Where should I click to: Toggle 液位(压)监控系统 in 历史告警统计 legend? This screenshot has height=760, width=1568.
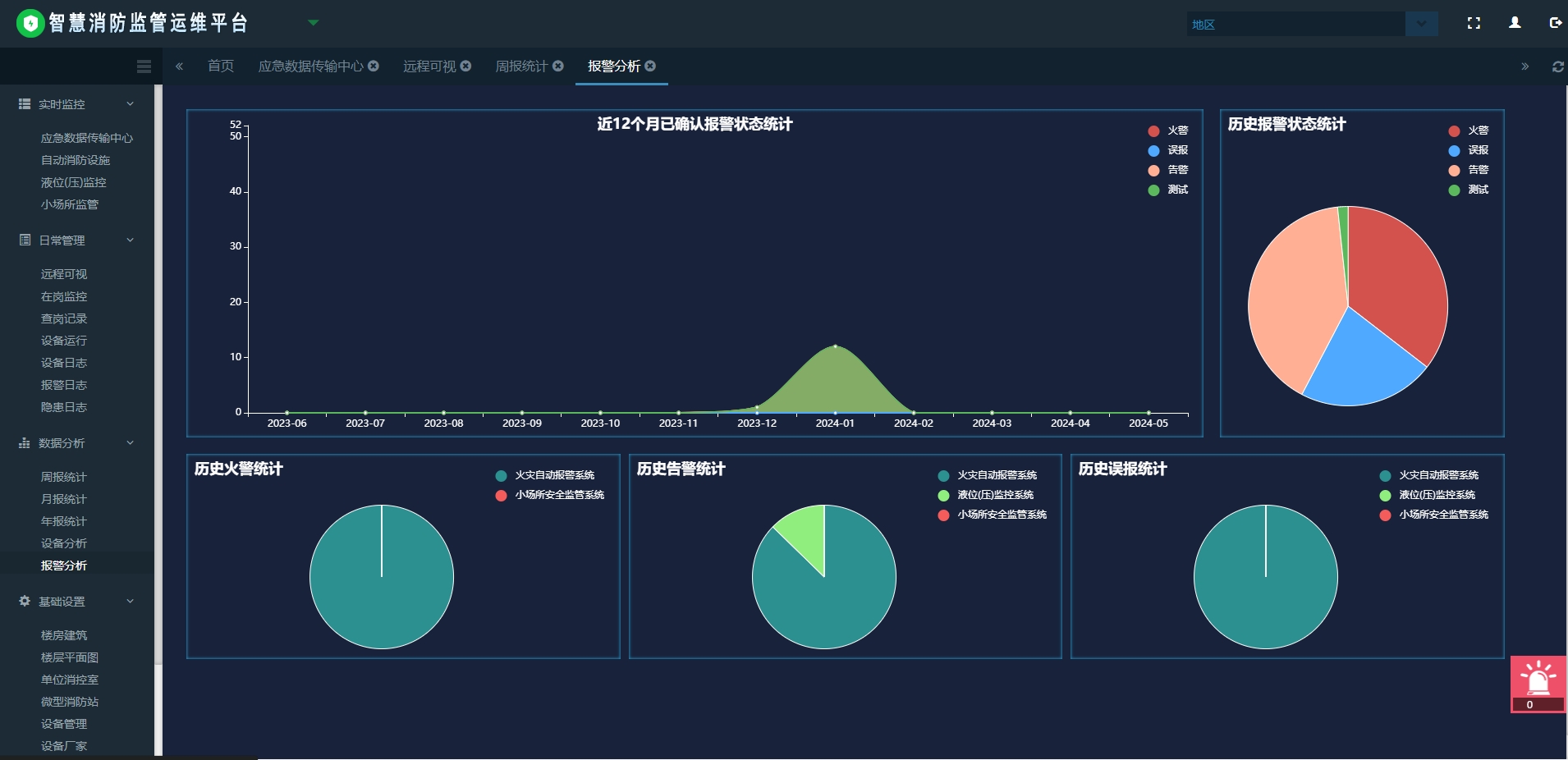986,495
